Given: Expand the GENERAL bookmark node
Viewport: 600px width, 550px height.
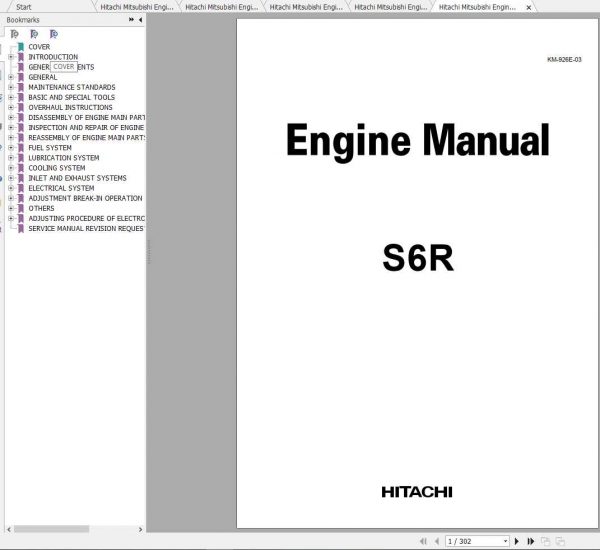Looking at the screenshot, I should [x=11, y=77].
